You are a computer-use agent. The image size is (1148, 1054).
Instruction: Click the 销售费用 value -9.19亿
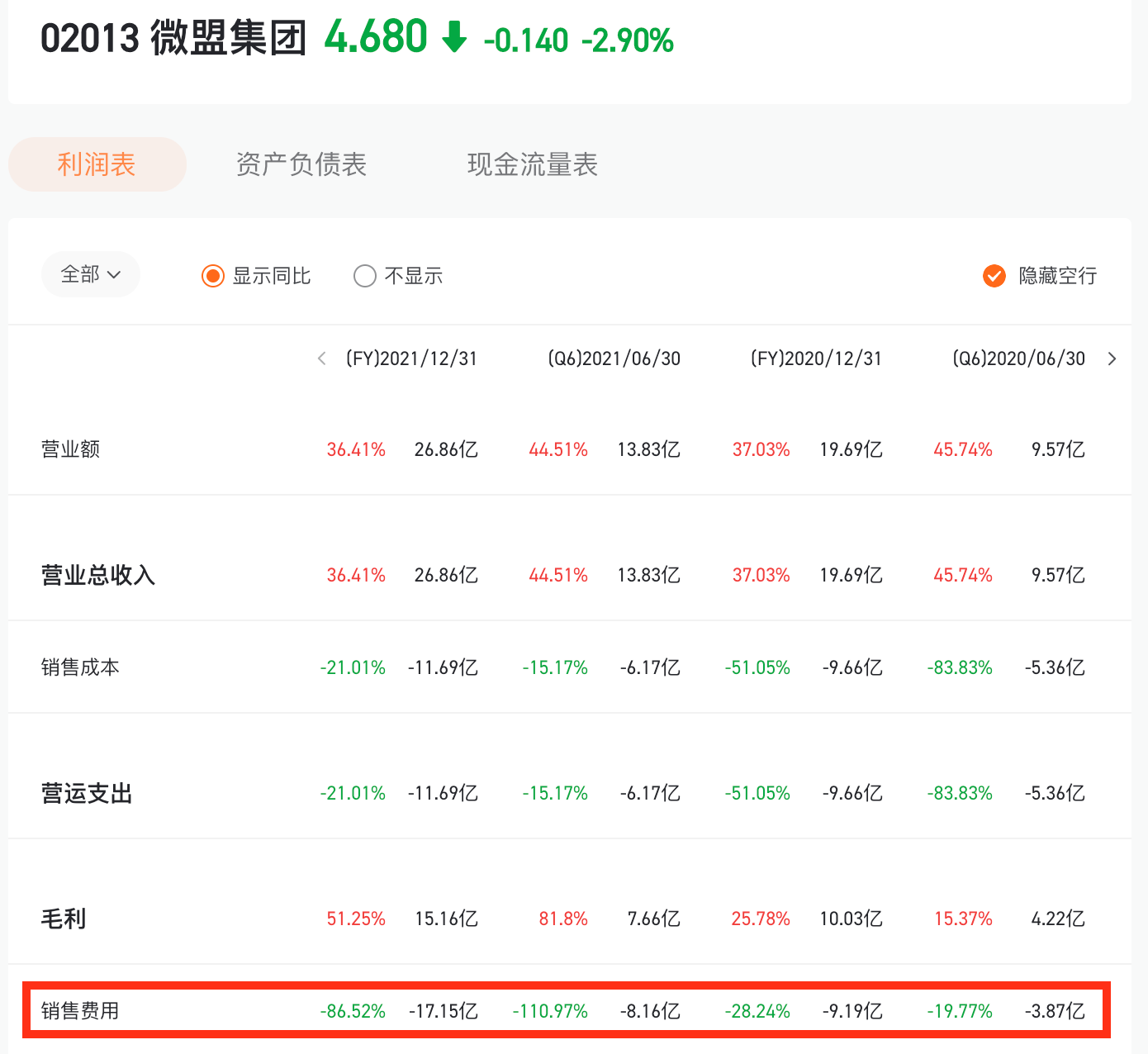click(852, 1011)
